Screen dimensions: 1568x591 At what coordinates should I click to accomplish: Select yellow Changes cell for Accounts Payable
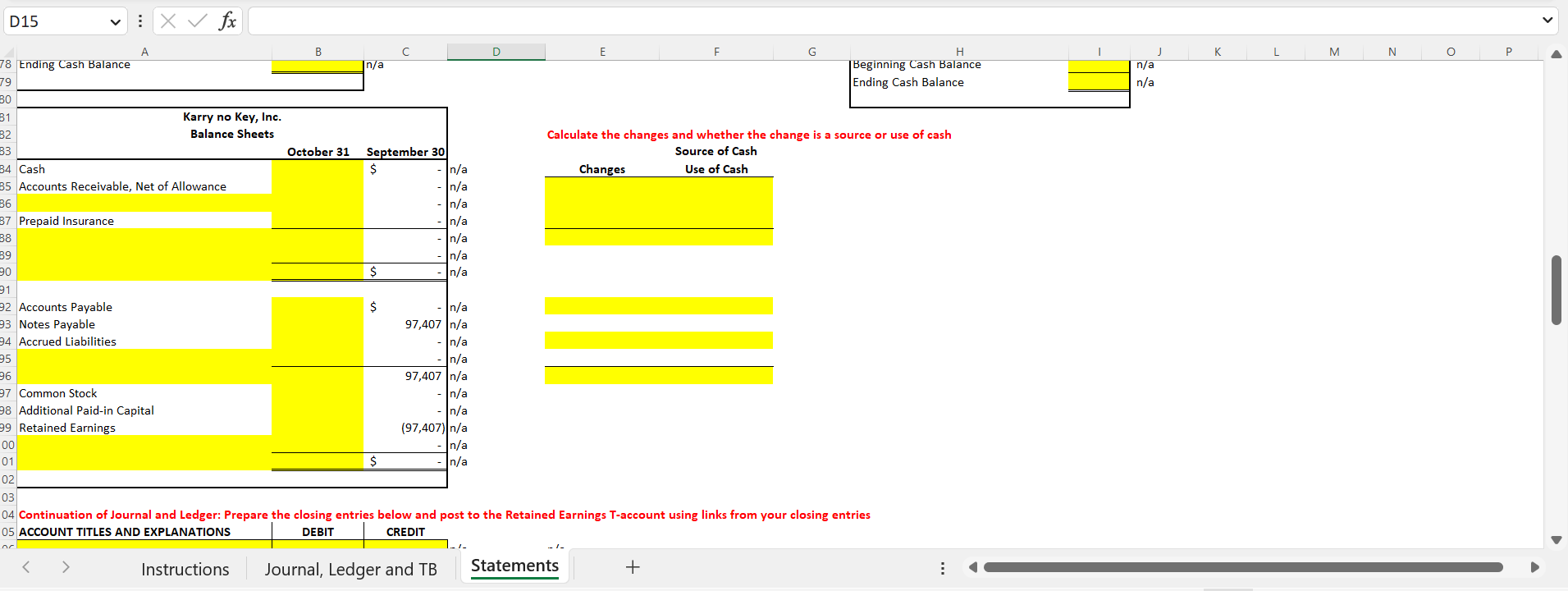[x=602, y=306]
